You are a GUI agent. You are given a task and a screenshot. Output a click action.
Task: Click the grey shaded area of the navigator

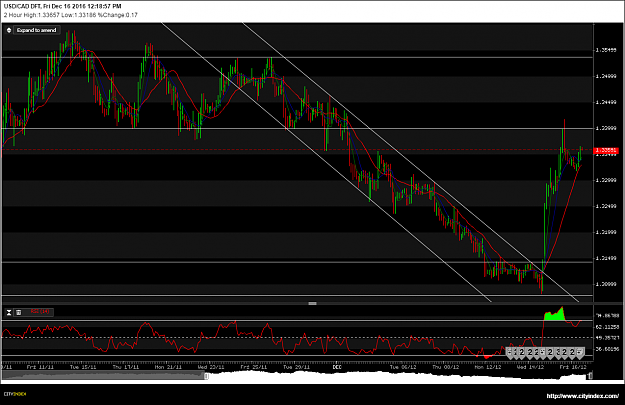[x=104, y=375]
